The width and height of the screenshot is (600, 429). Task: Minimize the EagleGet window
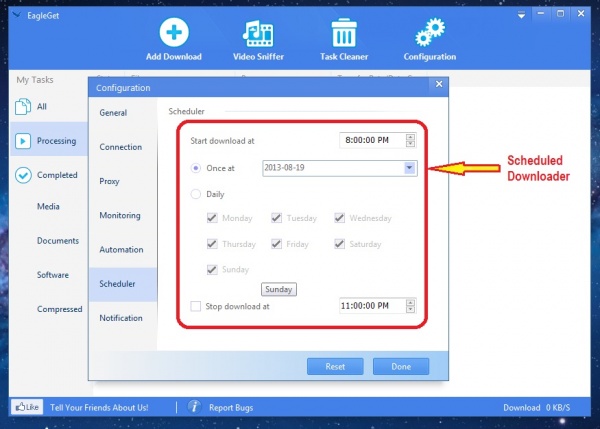tap(541, 14)
